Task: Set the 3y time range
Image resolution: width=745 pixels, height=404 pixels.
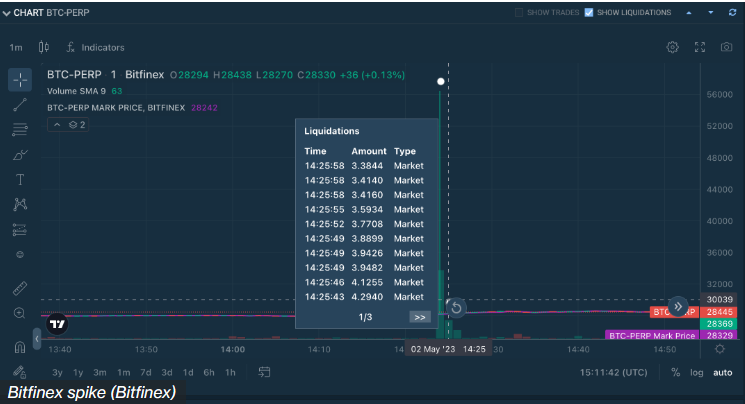Action: pos(57,373)
